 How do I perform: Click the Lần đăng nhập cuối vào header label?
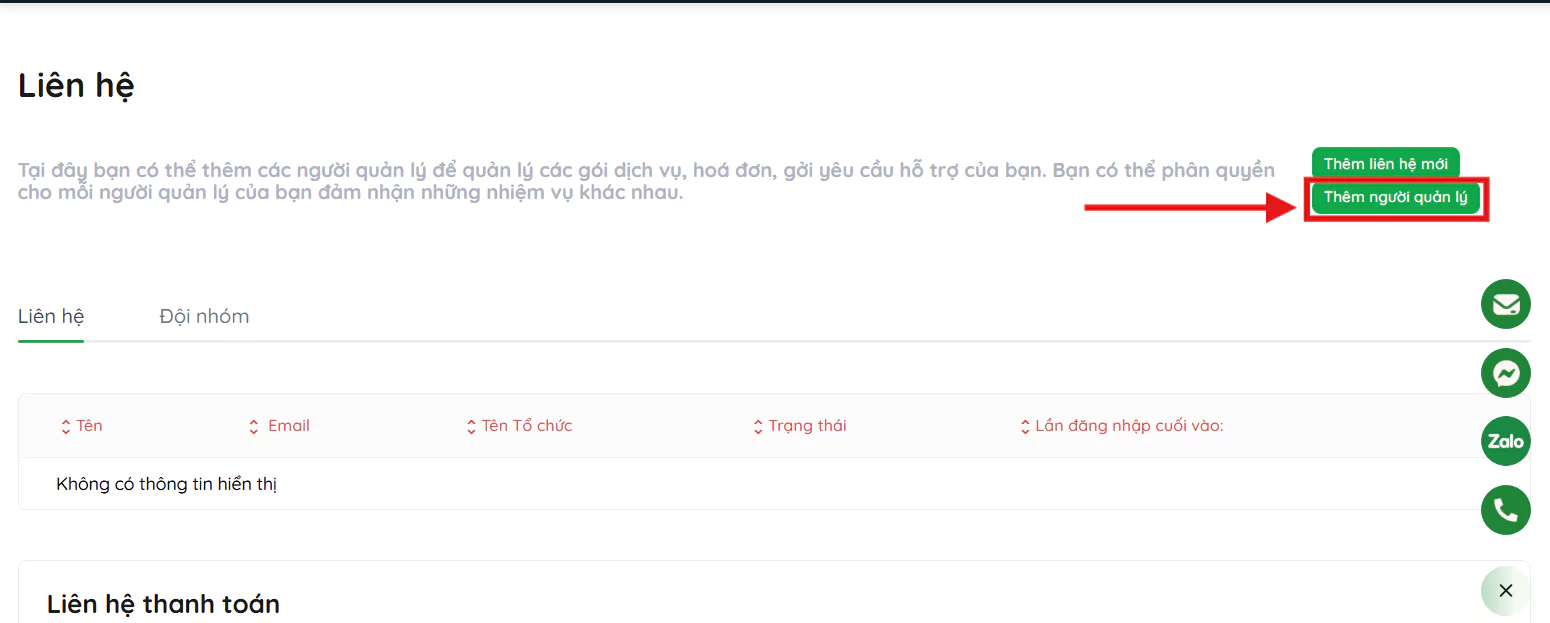click(x=1129, y=426)
